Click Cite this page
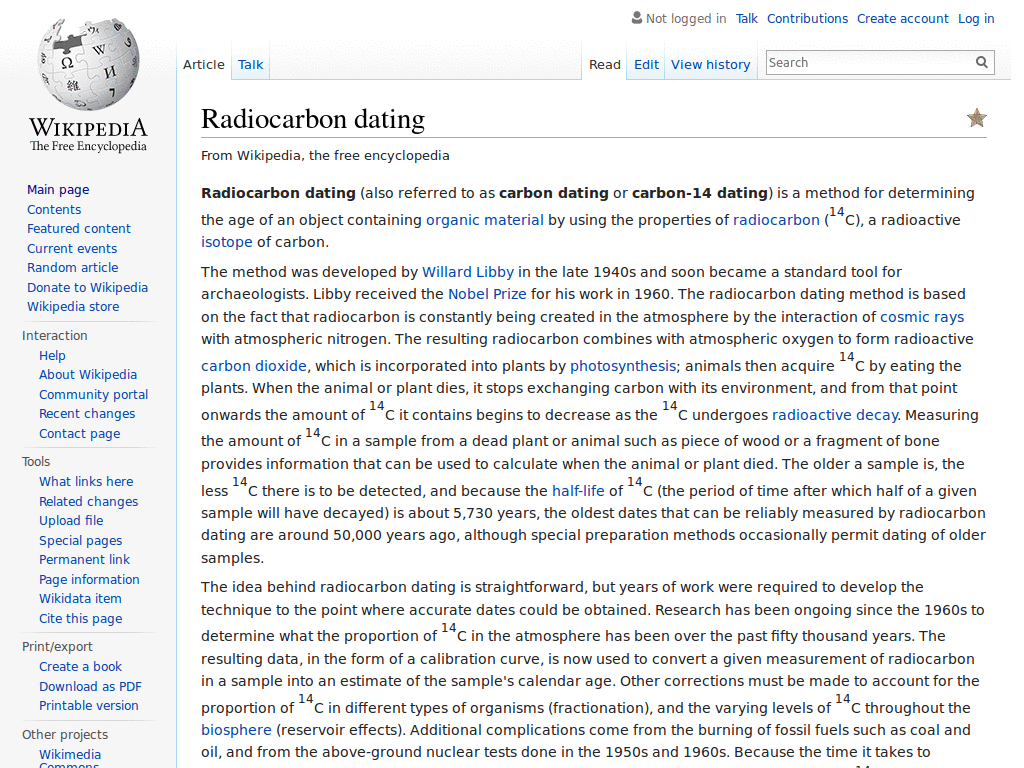Viewport: 1024px width, 768px height. tap(80, 618)
